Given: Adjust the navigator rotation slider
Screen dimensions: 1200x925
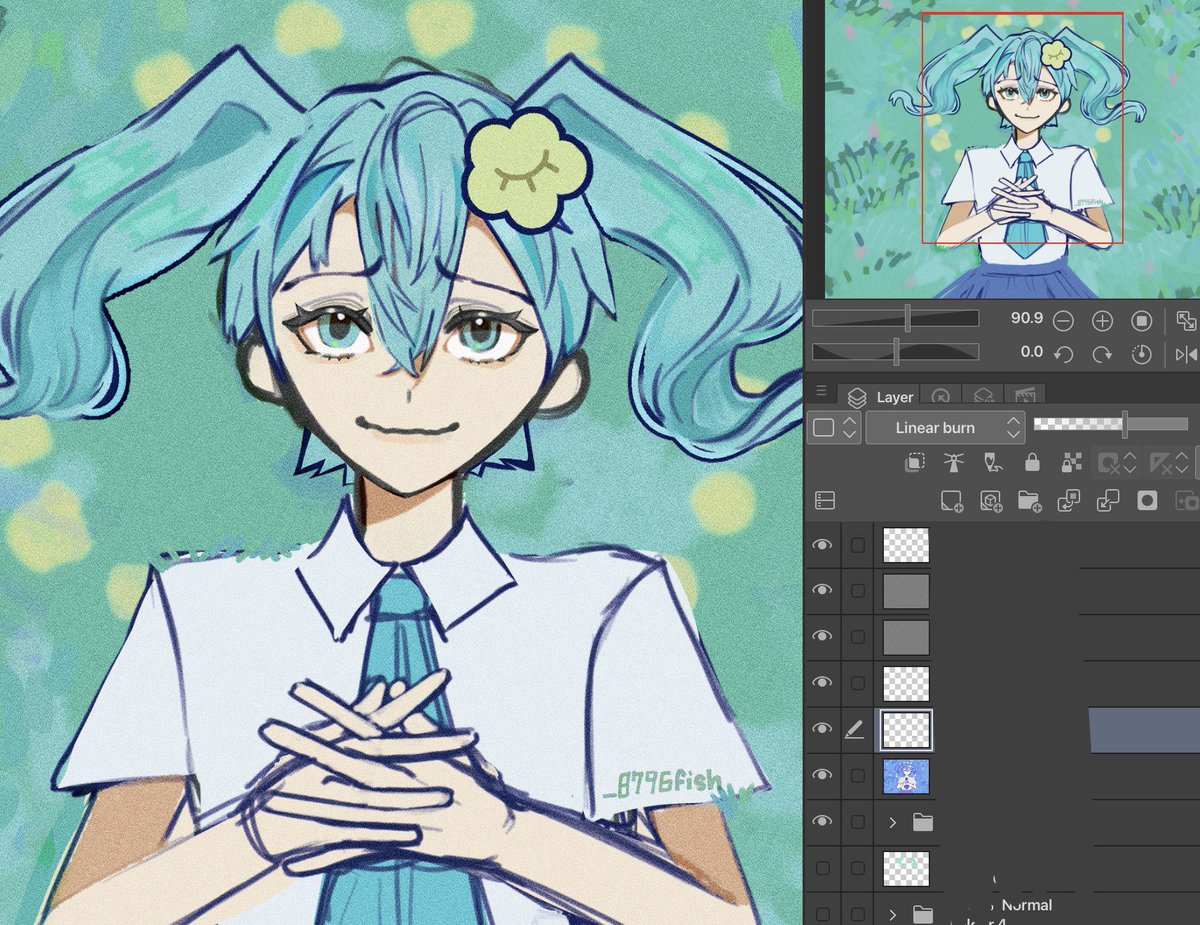Looking at the screenshot, I should pos(895,352).
